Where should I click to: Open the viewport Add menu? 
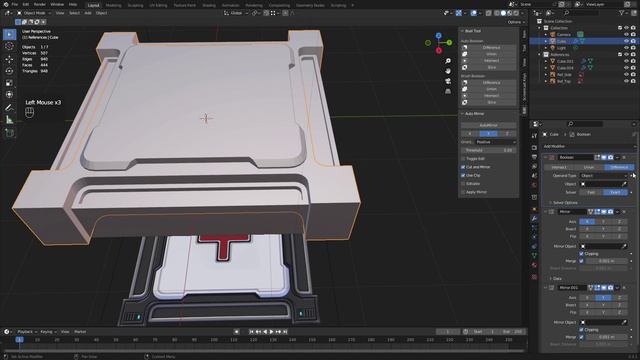[88, 13]
